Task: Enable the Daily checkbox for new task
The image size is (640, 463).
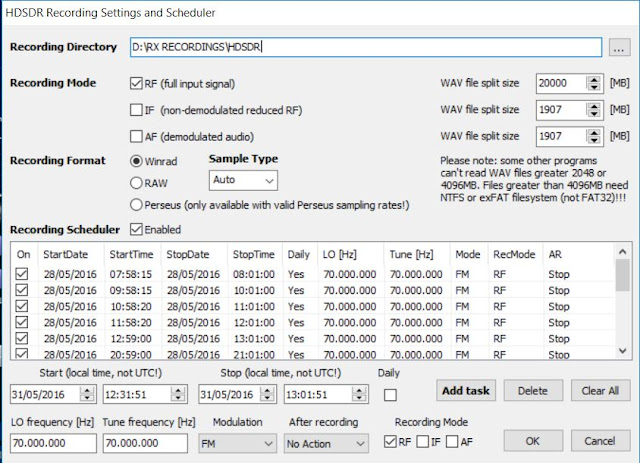Action: tap(390, 395)
